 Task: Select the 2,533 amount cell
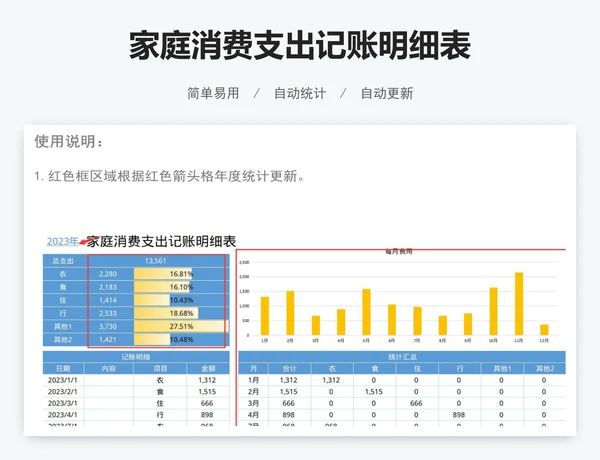click(x=108, y=313)
